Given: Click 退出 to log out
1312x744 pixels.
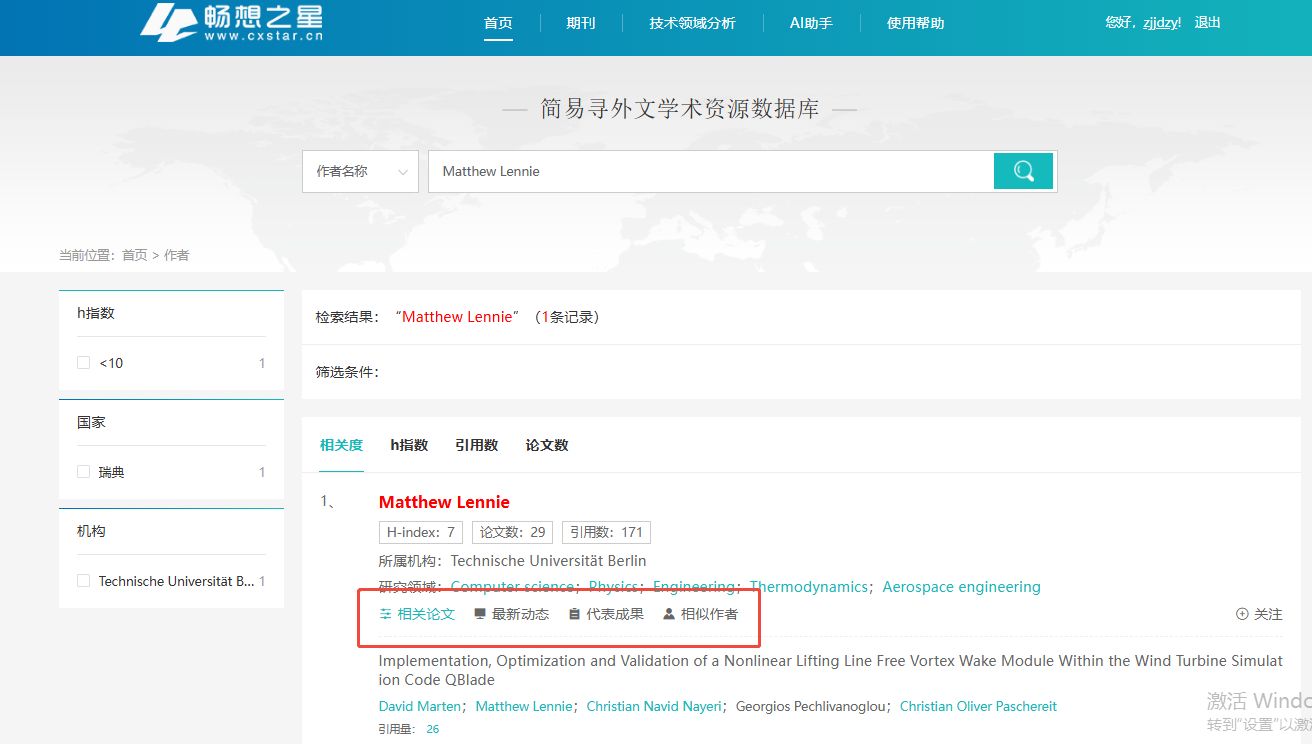Looking at the screenshot, I should (1207, 22).
